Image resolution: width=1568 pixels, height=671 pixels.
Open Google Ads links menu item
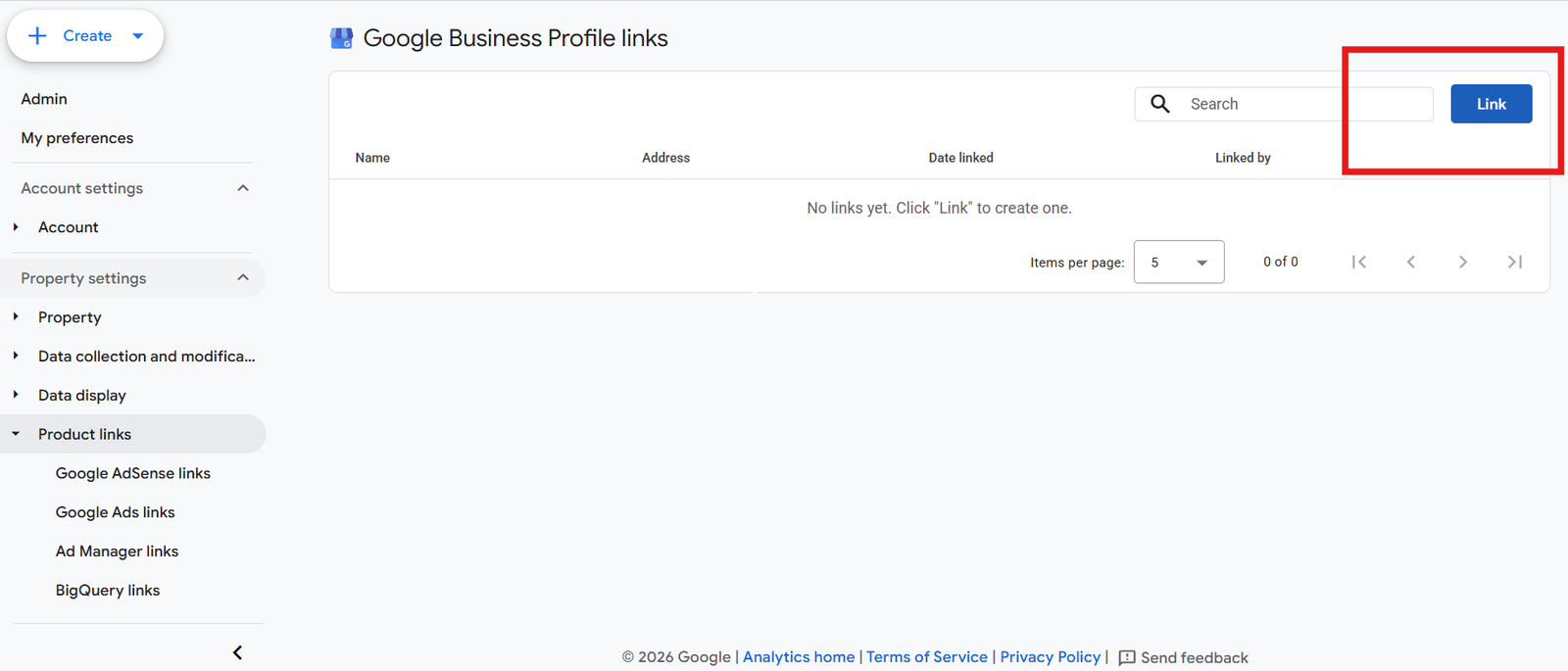116,512
